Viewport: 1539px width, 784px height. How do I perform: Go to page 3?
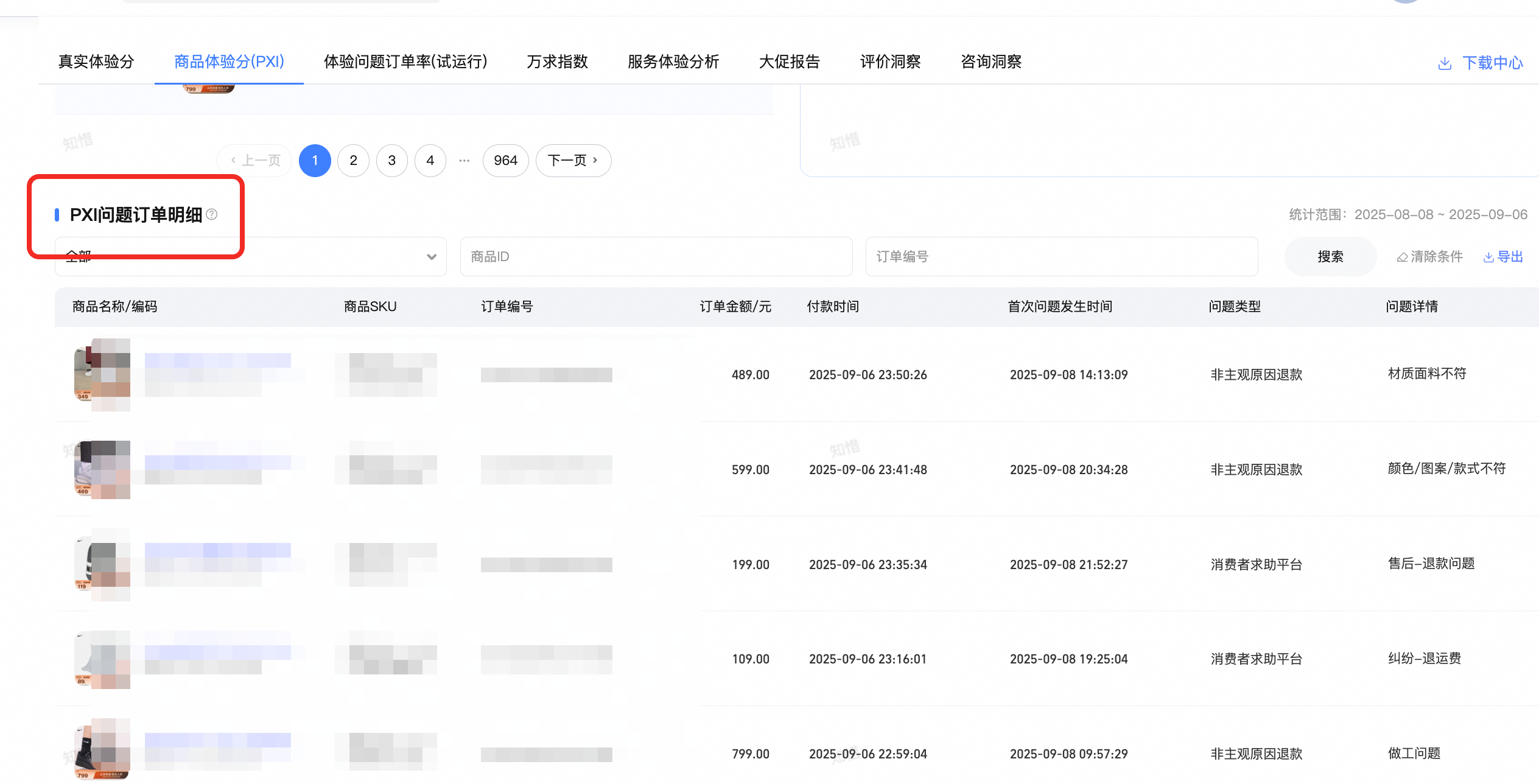(392, 161)
